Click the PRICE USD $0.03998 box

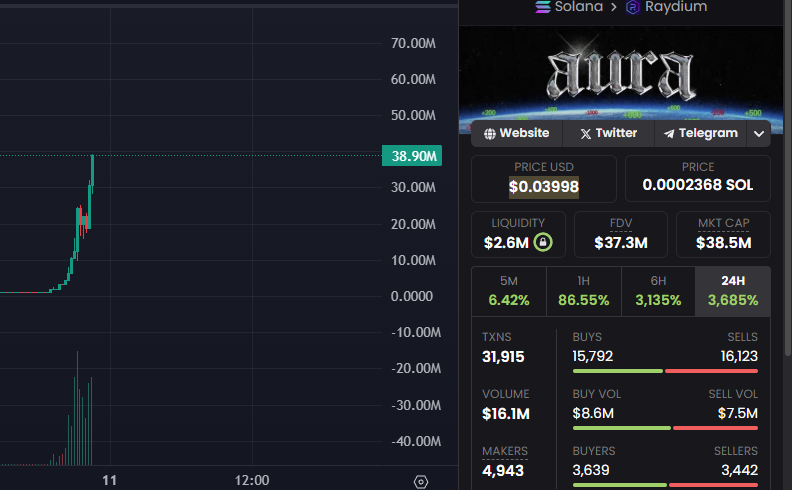(543, 179)
